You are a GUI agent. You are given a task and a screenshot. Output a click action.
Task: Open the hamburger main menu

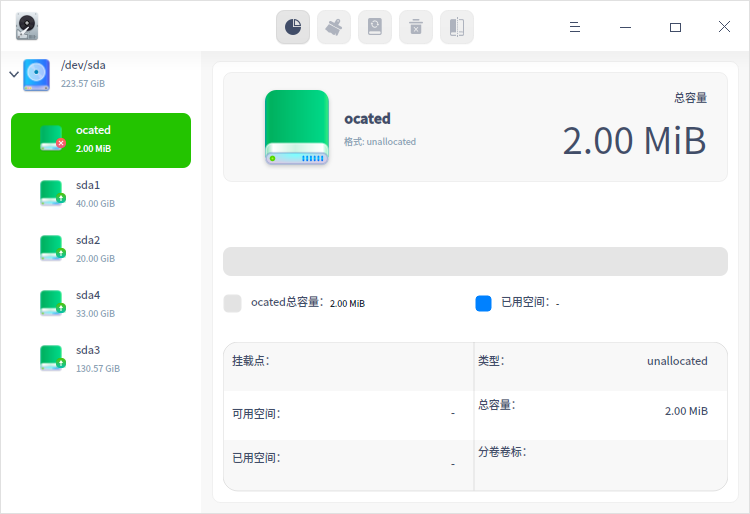coord(575,27)
